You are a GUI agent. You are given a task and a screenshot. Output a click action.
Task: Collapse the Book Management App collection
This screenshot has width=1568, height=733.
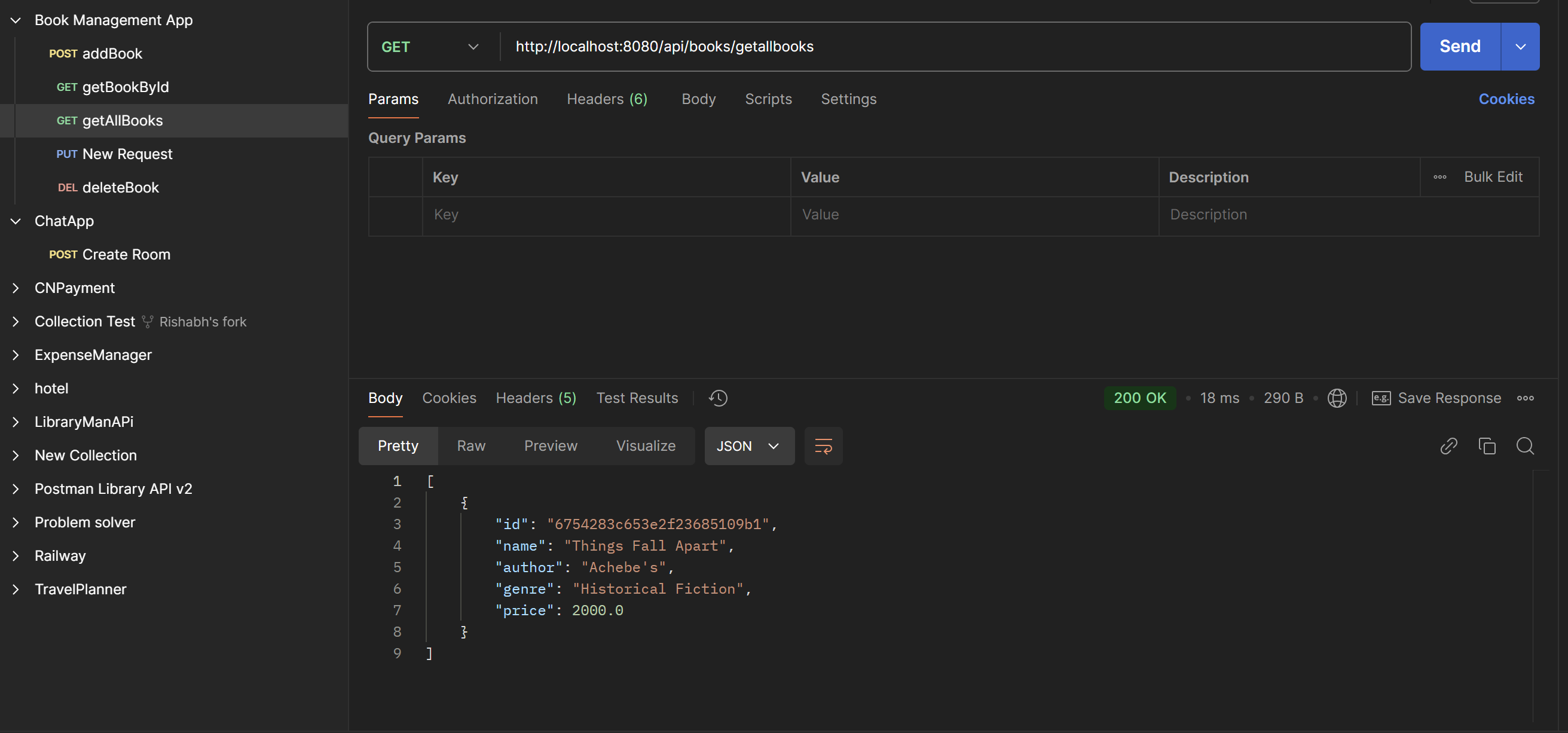click(15, 20)
